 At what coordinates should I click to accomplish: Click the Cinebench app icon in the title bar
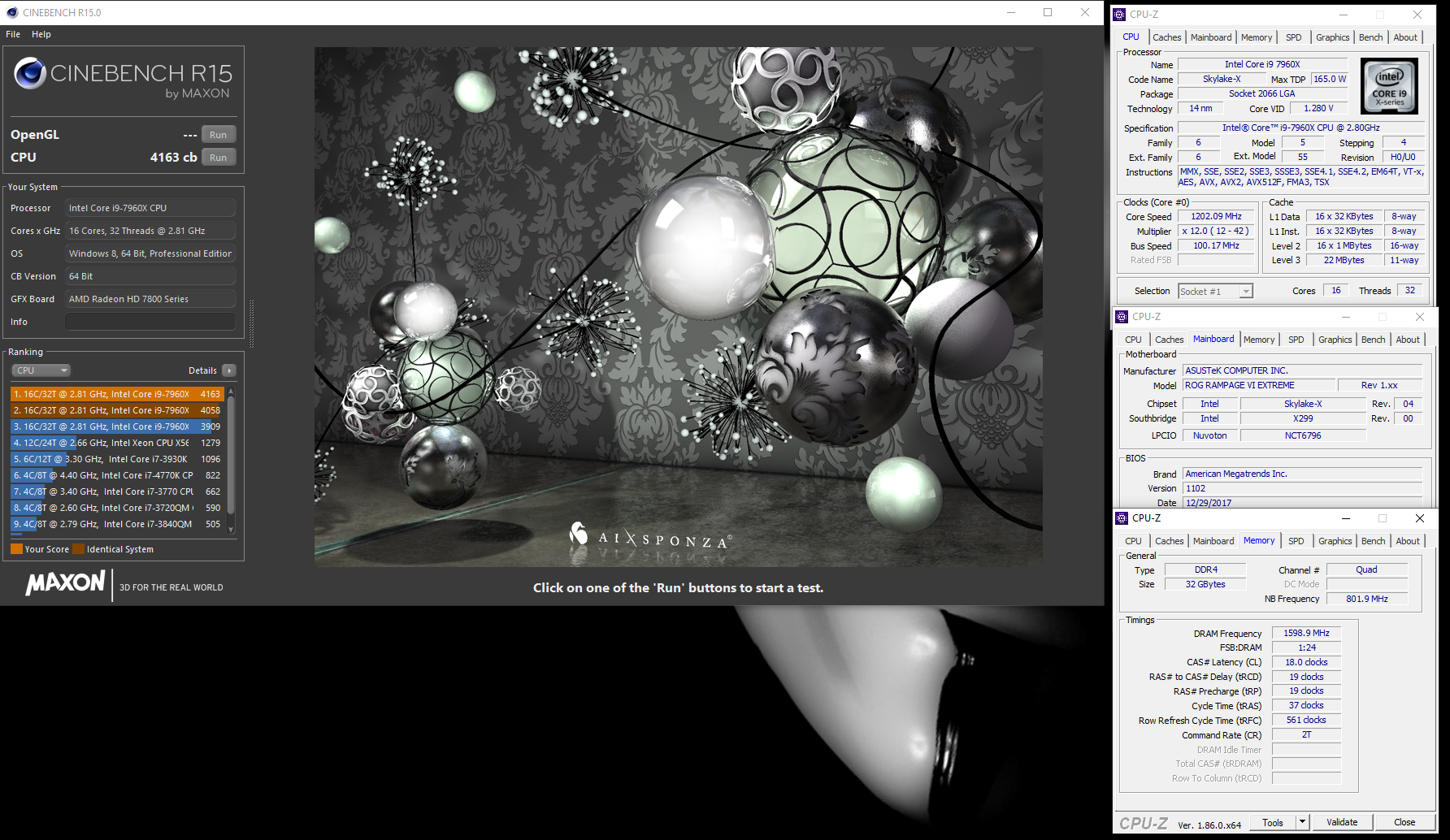[12, 12]
